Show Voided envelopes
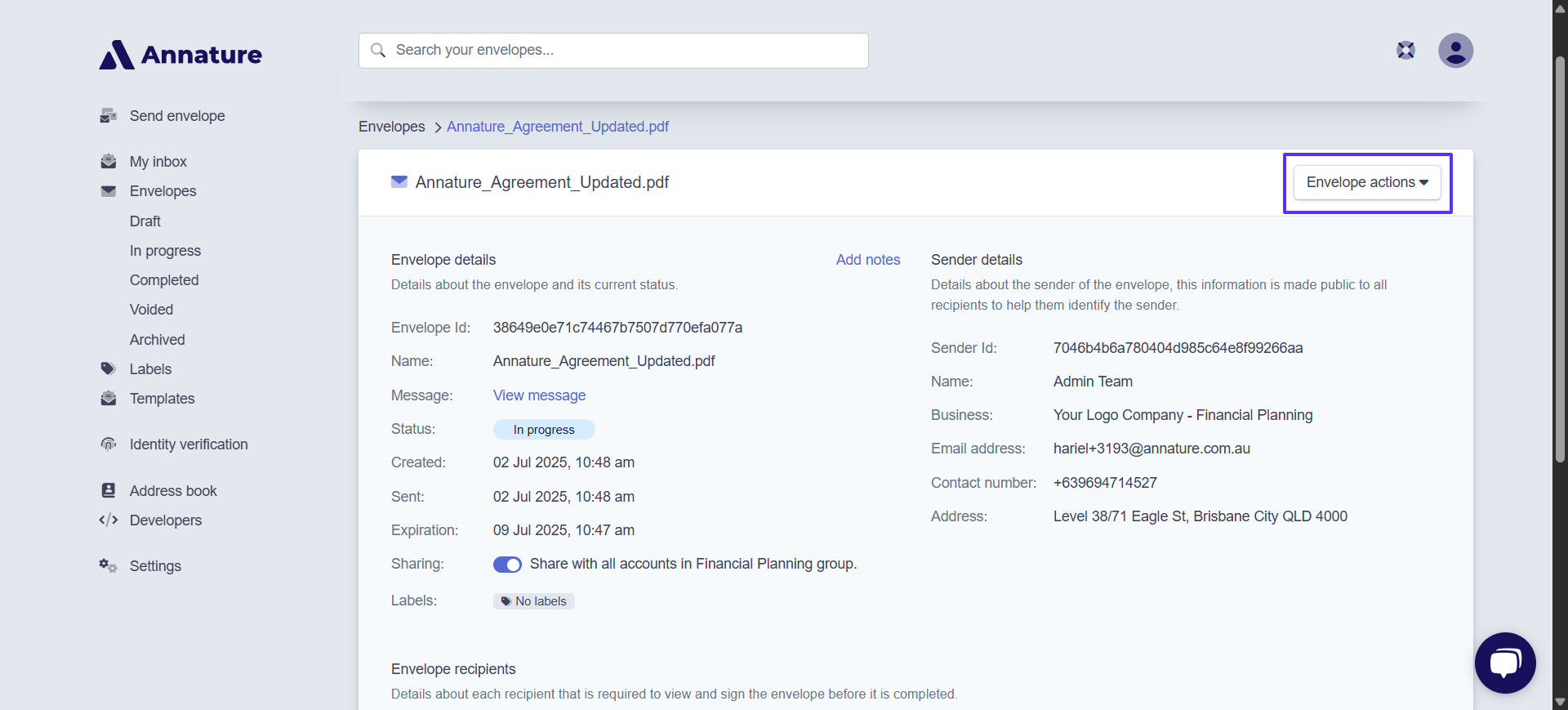Viewport: 1568px width, 710px height. (151, 310)
